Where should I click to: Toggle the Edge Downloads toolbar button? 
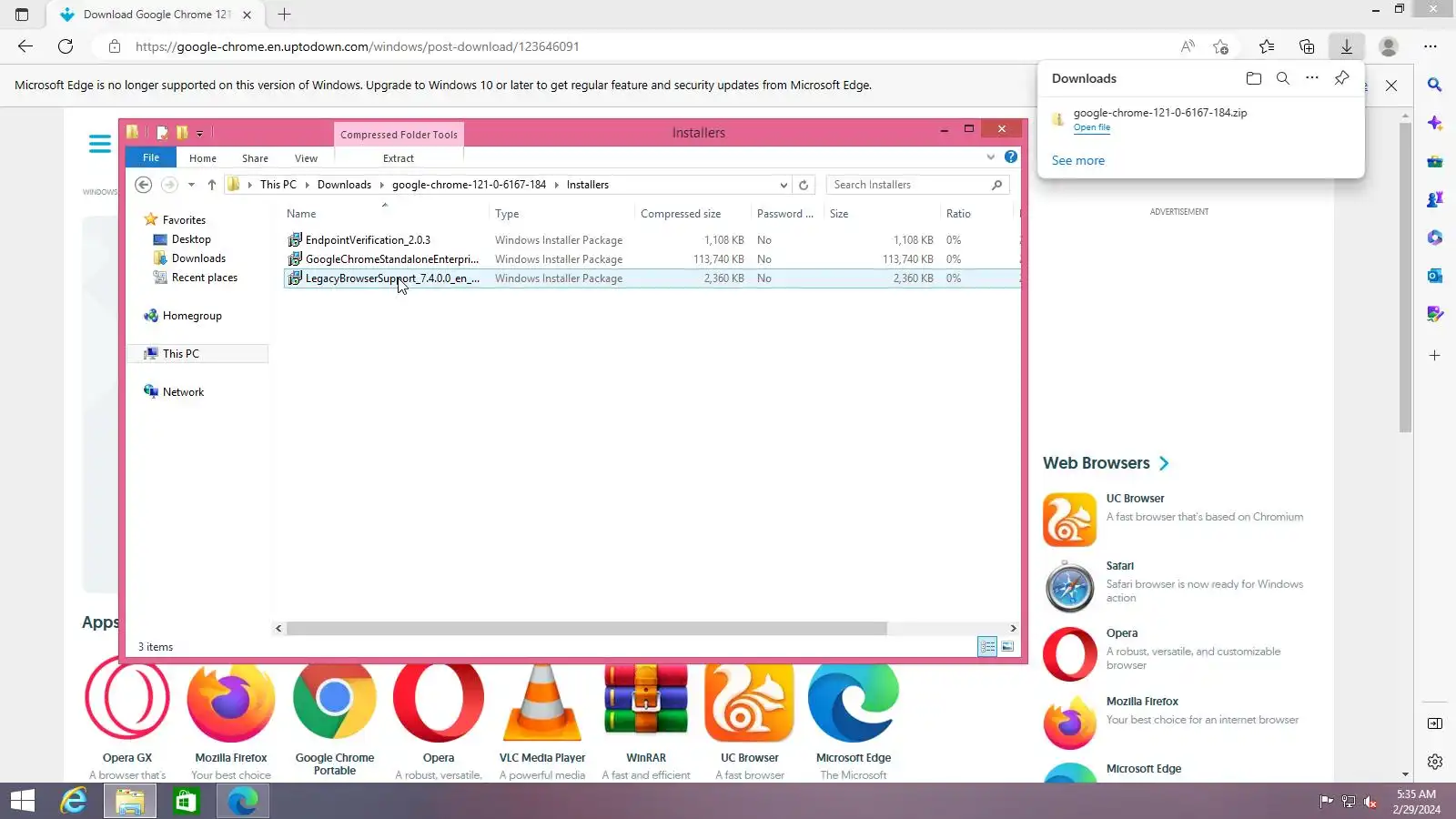pos(1347,46)
